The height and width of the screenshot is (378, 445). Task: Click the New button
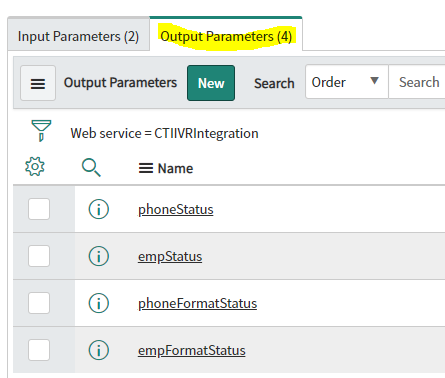click(211, 83)
